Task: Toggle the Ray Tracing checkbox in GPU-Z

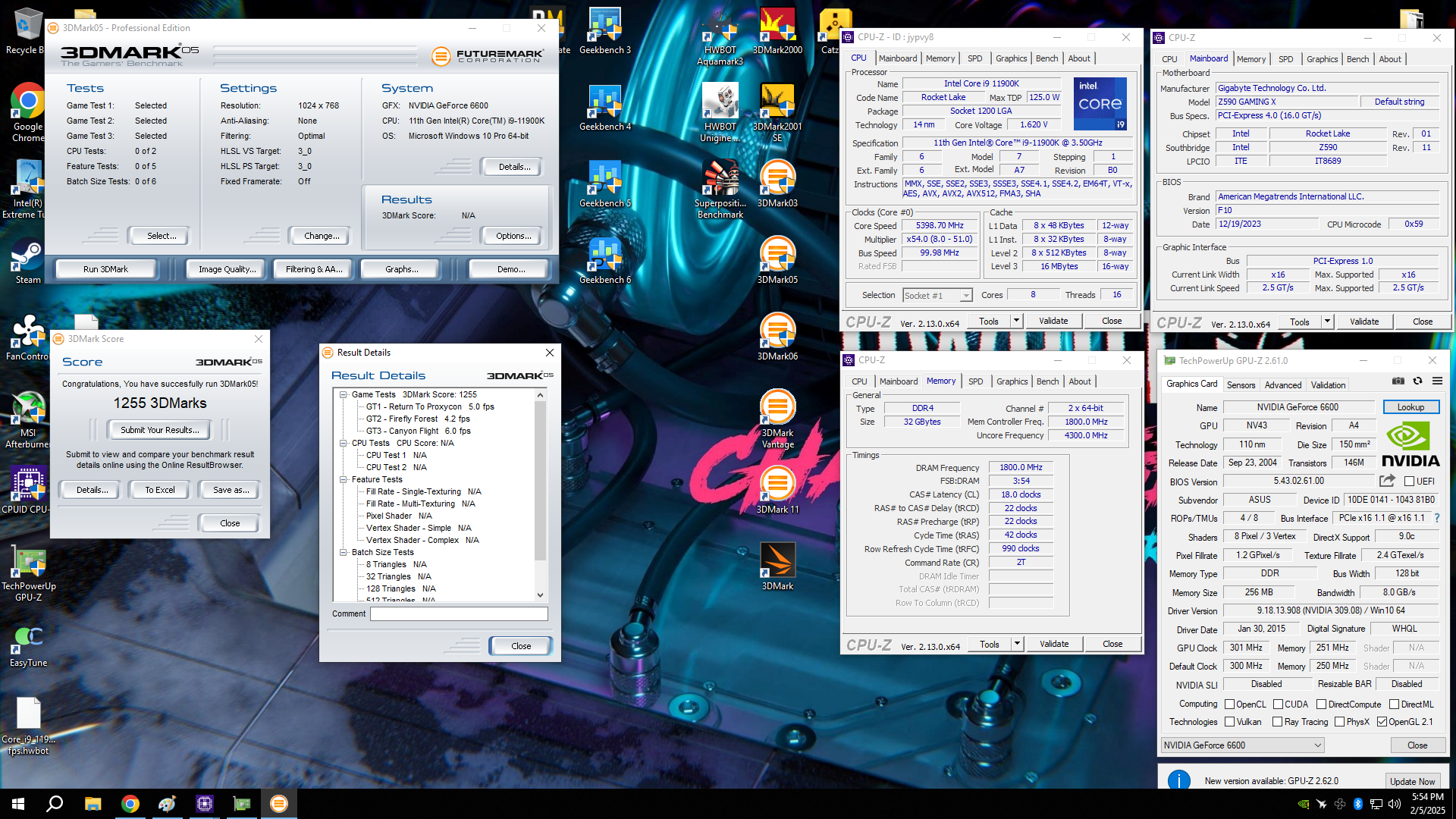Action: click(x=1278, y=722)
